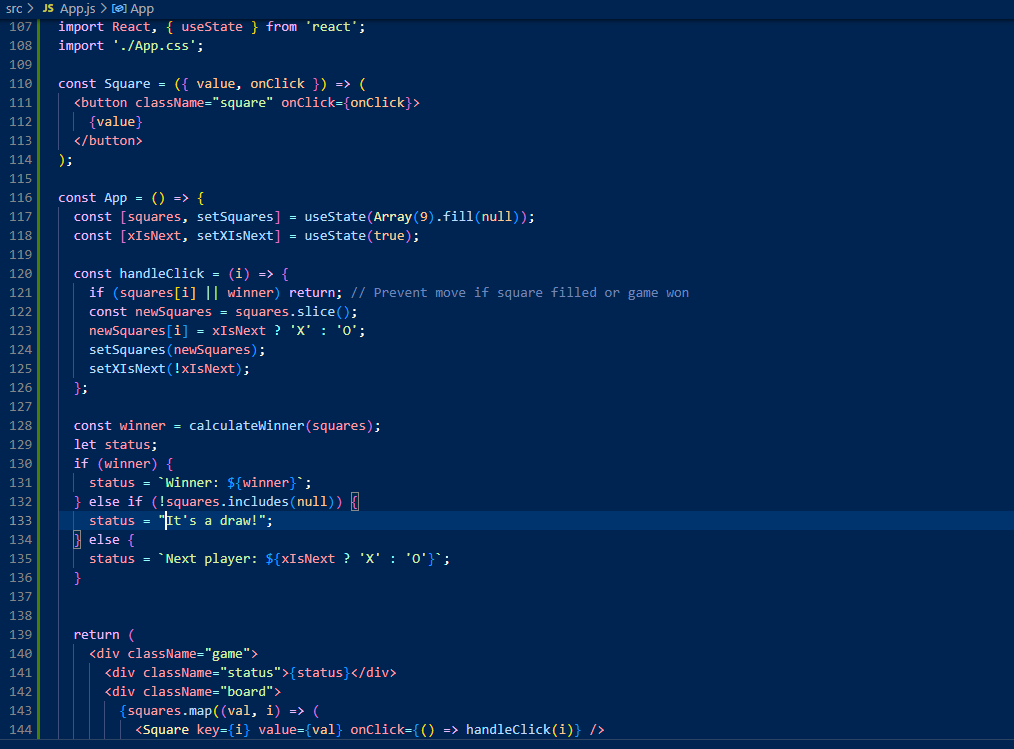Image resolution: width=1014 pixels, height=749 pixels.
Task: Click 'React' in the import statement
Action: pos(131,27)
